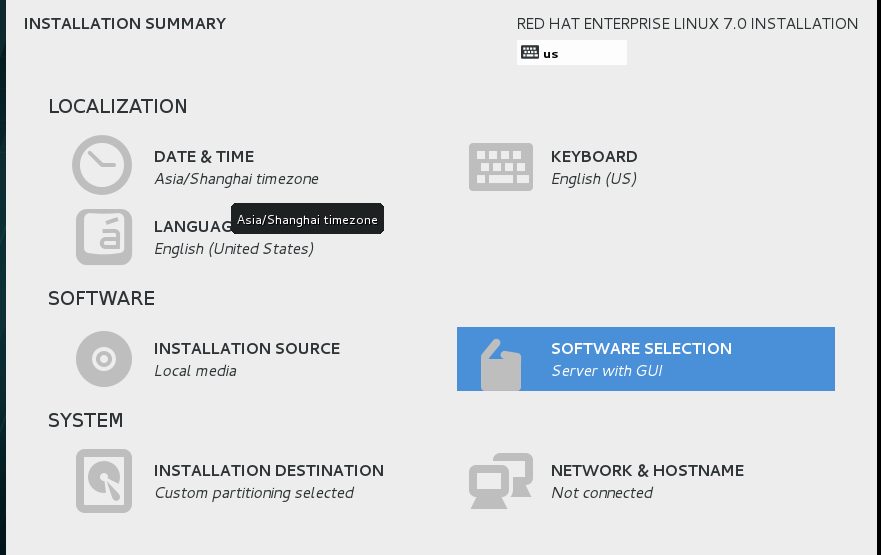Click 'Custom partitioning selected' status text
This screenshot has height=555, width=881.
(254, 493)
